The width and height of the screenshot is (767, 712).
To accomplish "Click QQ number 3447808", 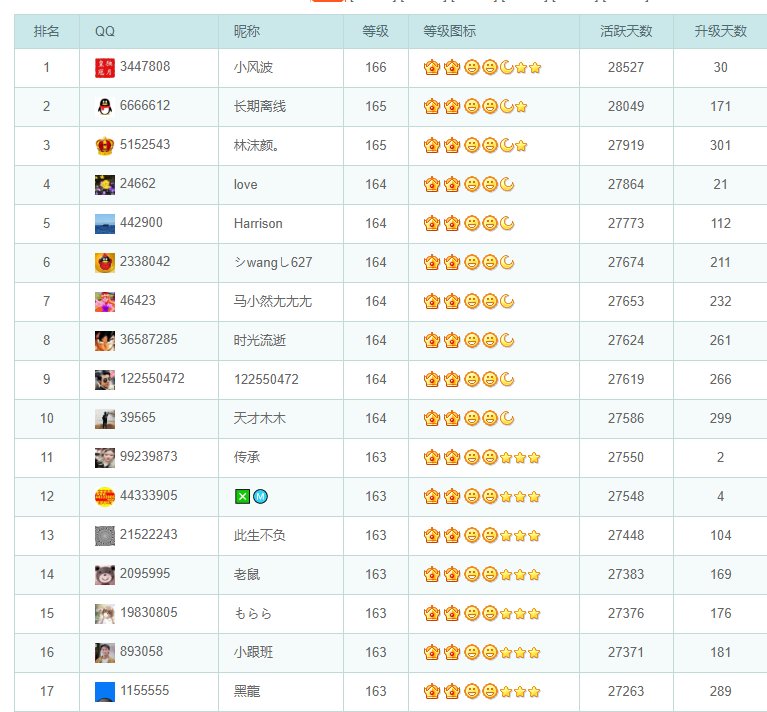I will [x=145, y=67].
